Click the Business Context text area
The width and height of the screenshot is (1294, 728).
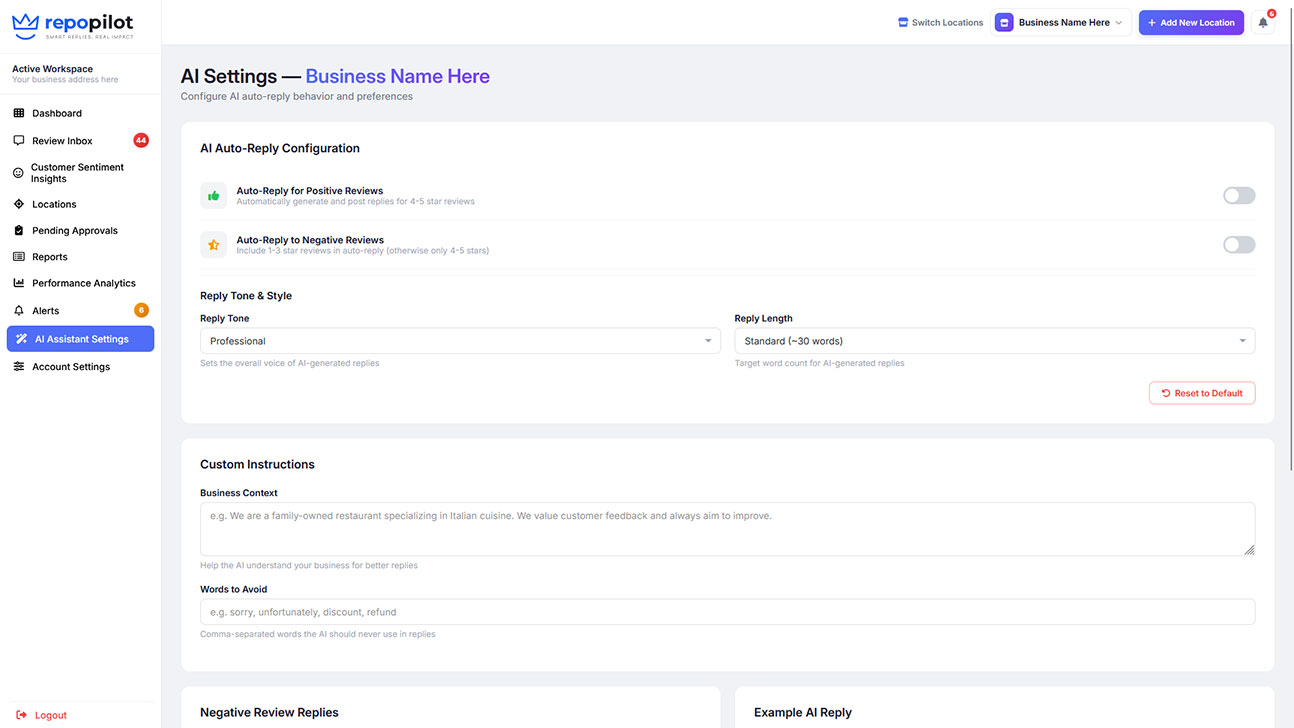727,529
